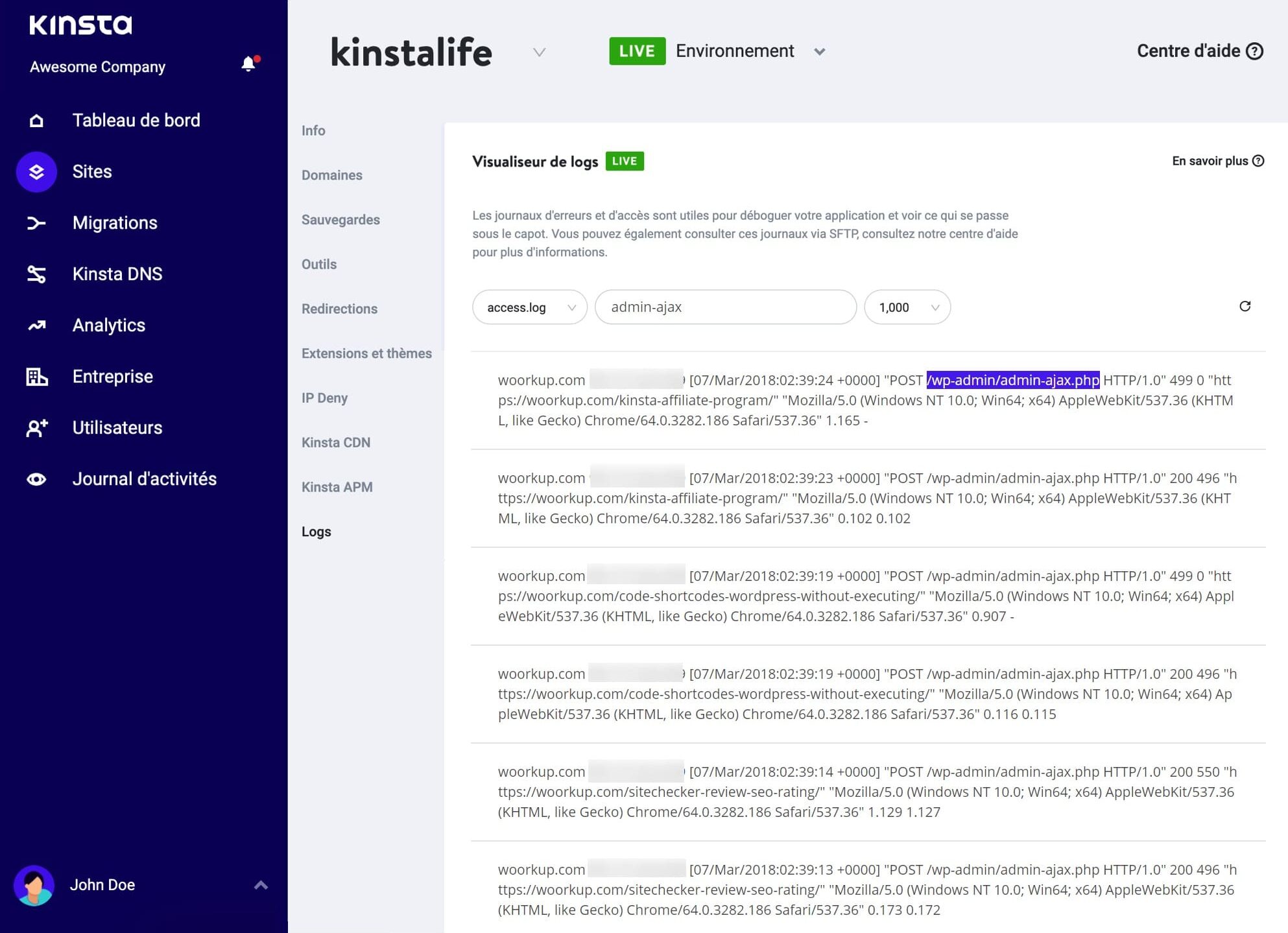Click the admin-ajax search field
1288x933 pixels.
click(725, 307)
